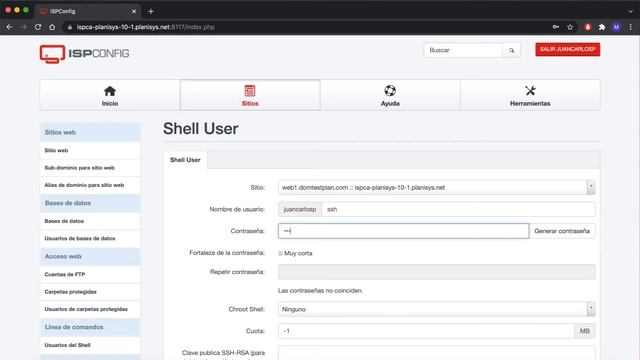Open Alias de dominio para sitio web
Viewport: 640px width, 360px height.
[x=90, y=185]
